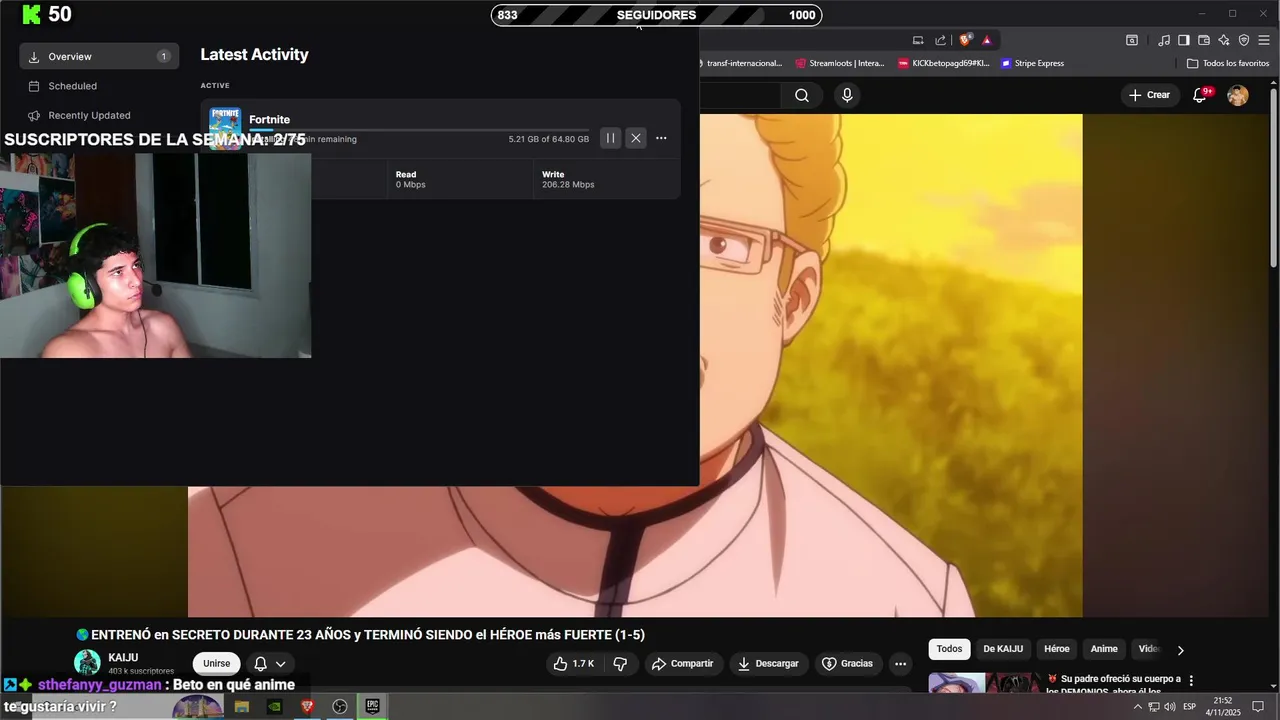Open Fortnite download more options menu
The width and height of the screenshot is (1280, 720).
coord(661,138)
